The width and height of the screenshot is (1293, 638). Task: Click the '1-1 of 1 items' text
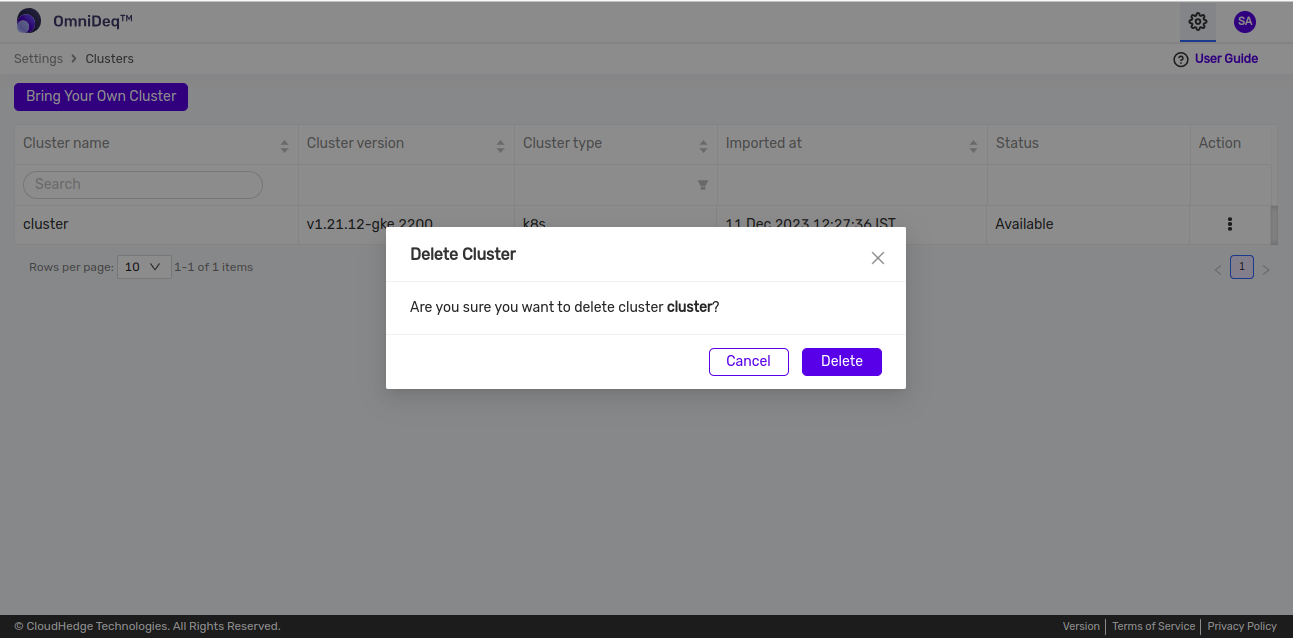click(213, 267)
